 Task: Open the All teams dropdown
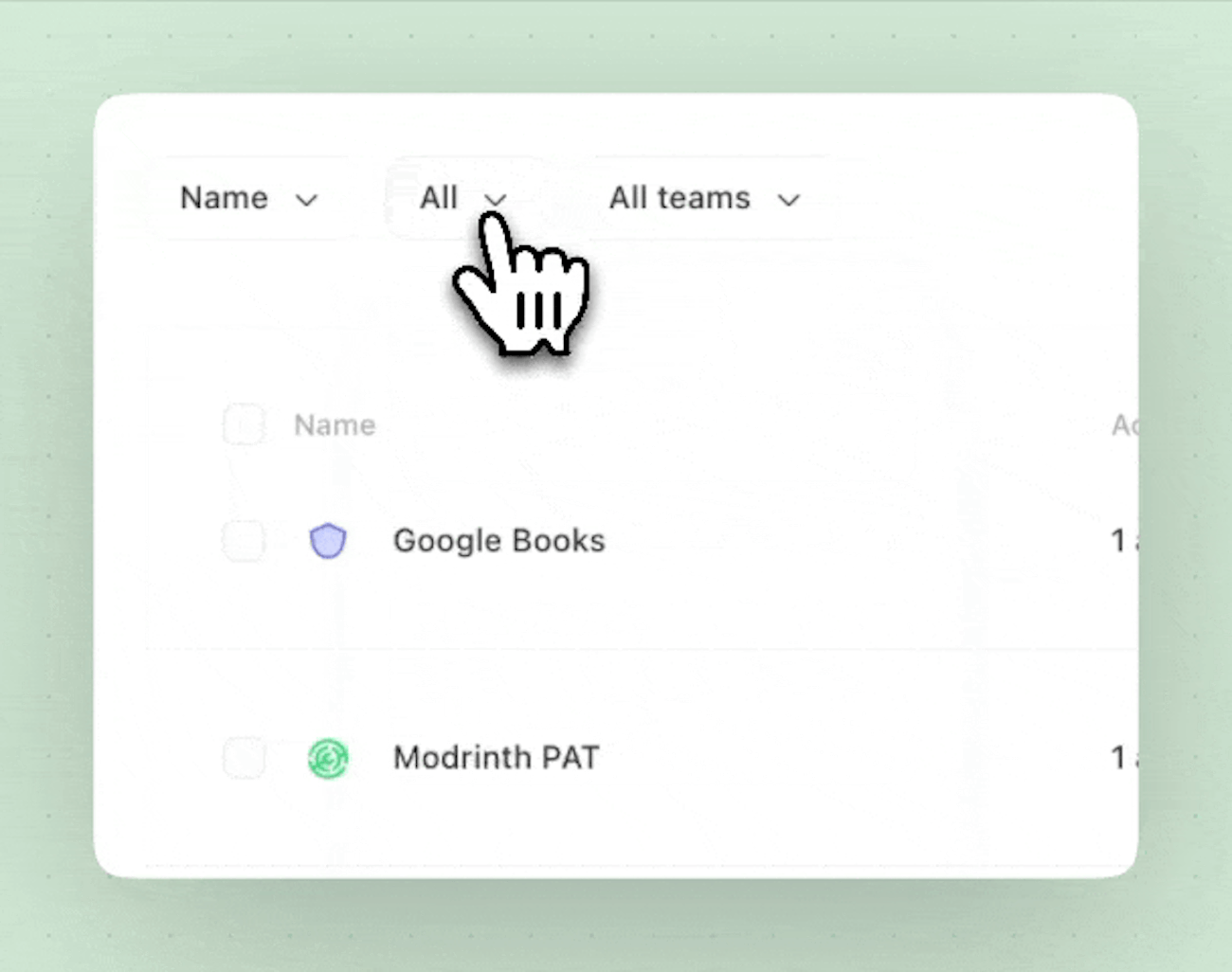click(704, 198)
